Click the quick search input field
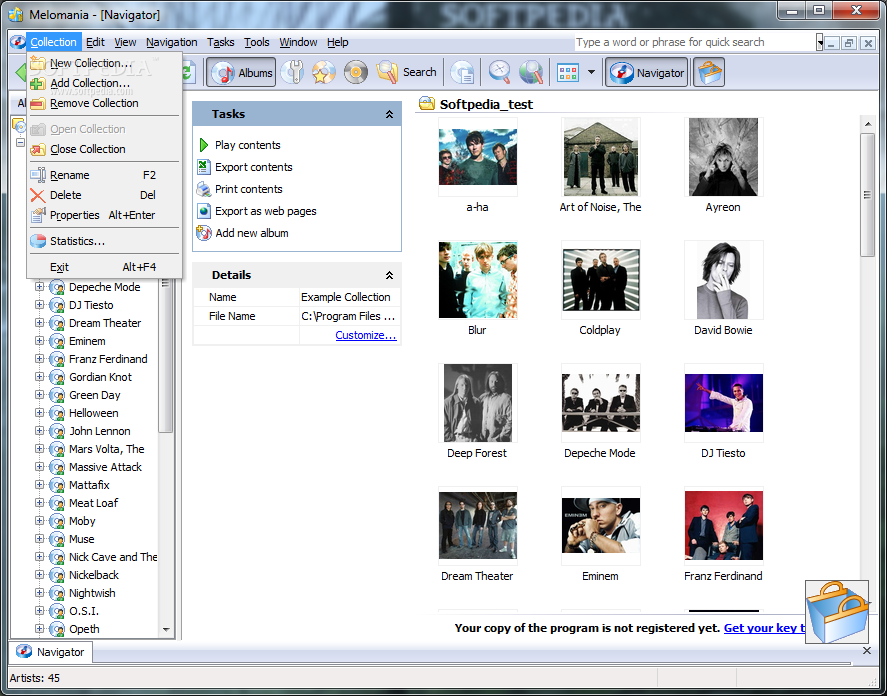The image size is (887, 696). (695, 42)
